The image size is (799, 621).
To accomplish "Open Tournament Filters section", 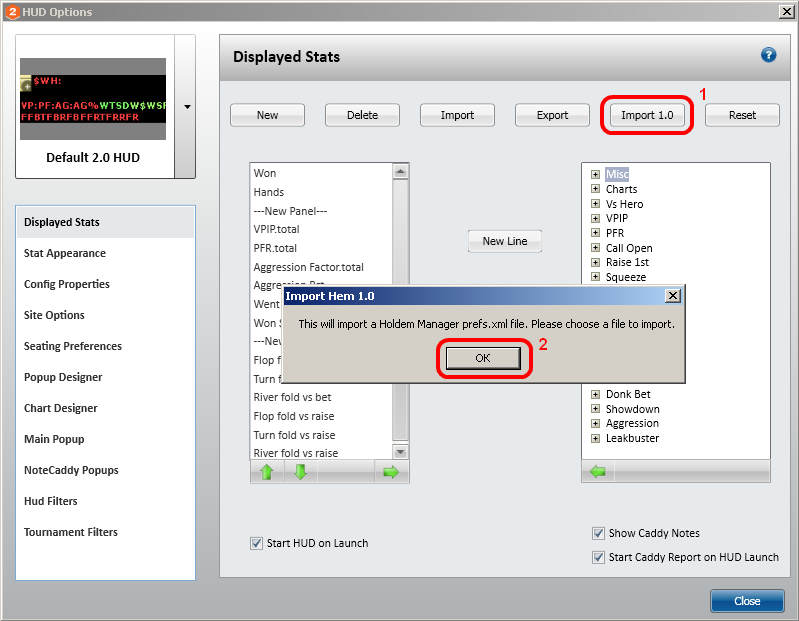I will point(105,532).
